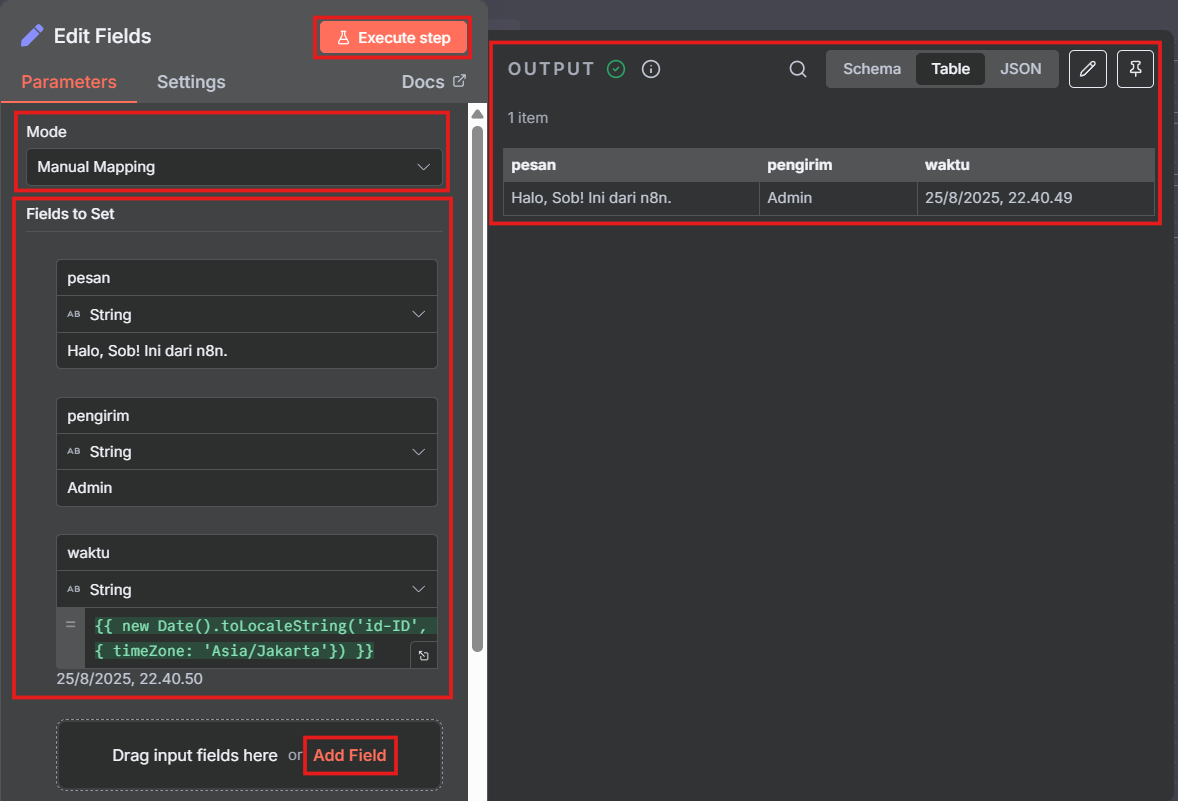Screen dimensions: 1178x801
Task: Open the type dropdown for the waktu field
Action: pos(247,589)
